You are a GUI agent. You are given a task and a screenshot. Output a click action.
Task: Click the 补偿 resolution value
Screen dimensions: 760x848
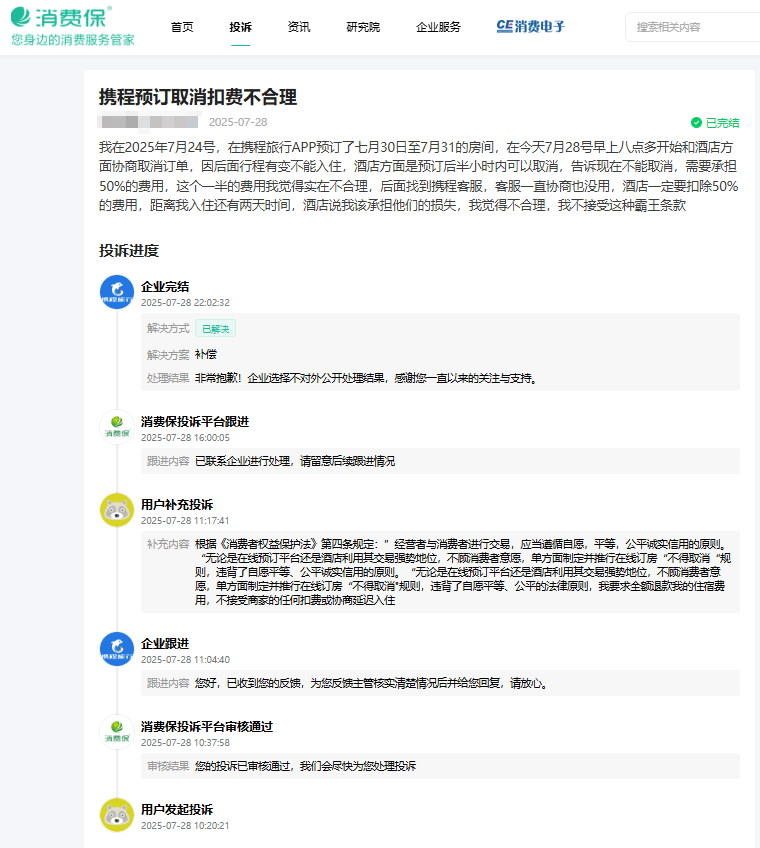[x=206, y=354]
